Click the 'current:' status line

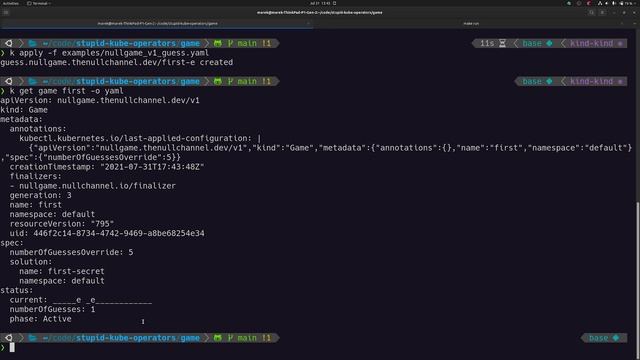pyautogui.click(x=81, y=300)
